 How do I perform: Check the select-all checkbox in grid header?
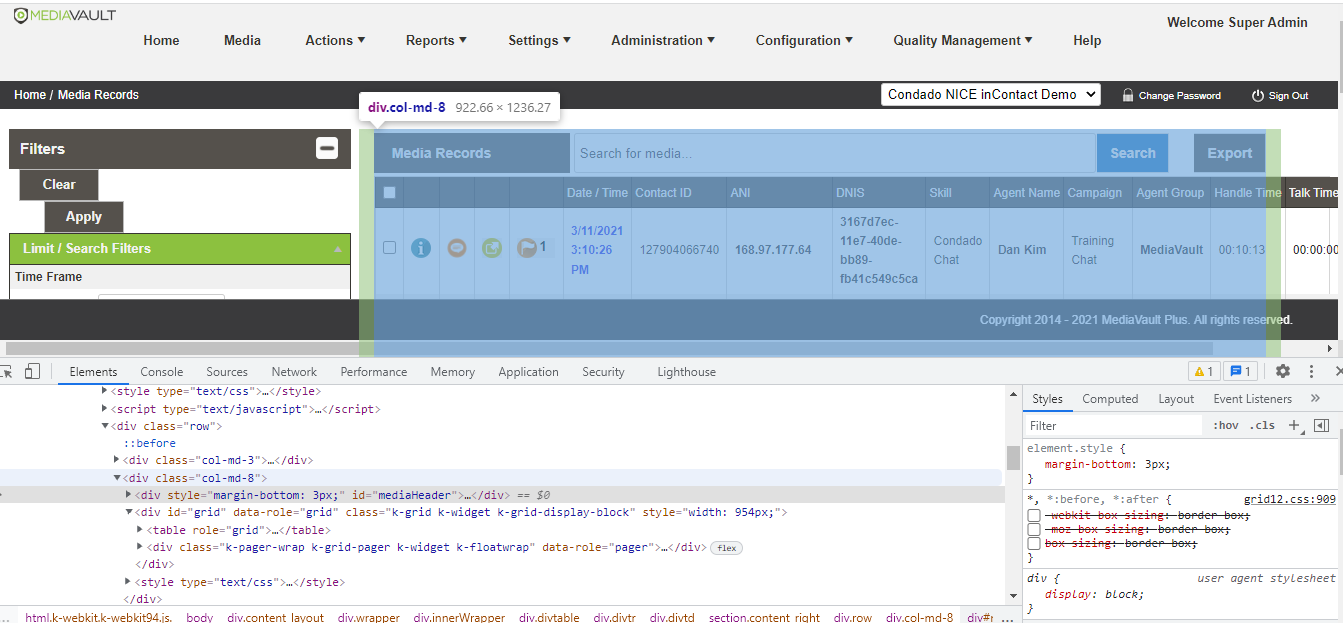[390, 192]
